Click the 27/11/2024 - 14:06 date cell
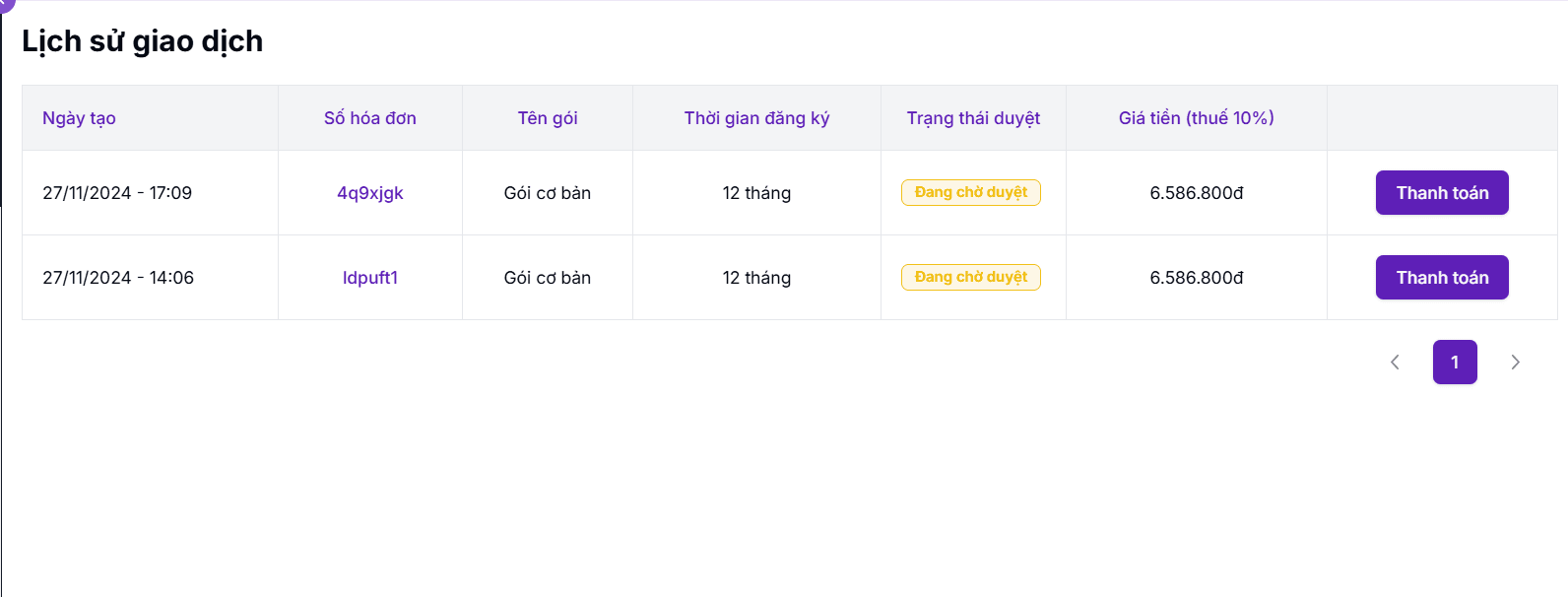Viewport: 1568px width, 597px height. click(118, 278)
